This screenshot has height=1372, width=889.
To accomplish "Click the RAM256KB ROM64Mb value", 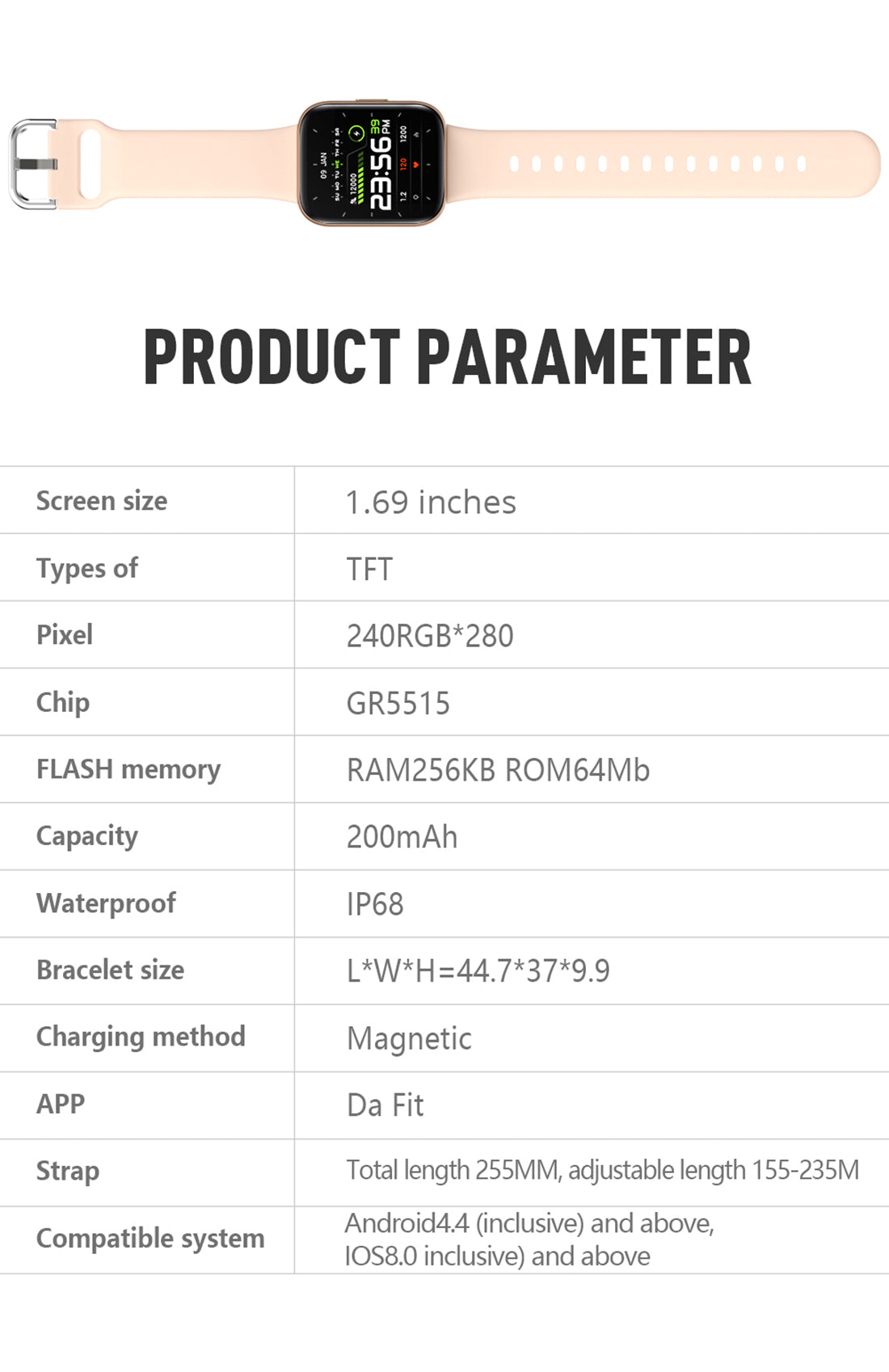I will coord(498,771).
